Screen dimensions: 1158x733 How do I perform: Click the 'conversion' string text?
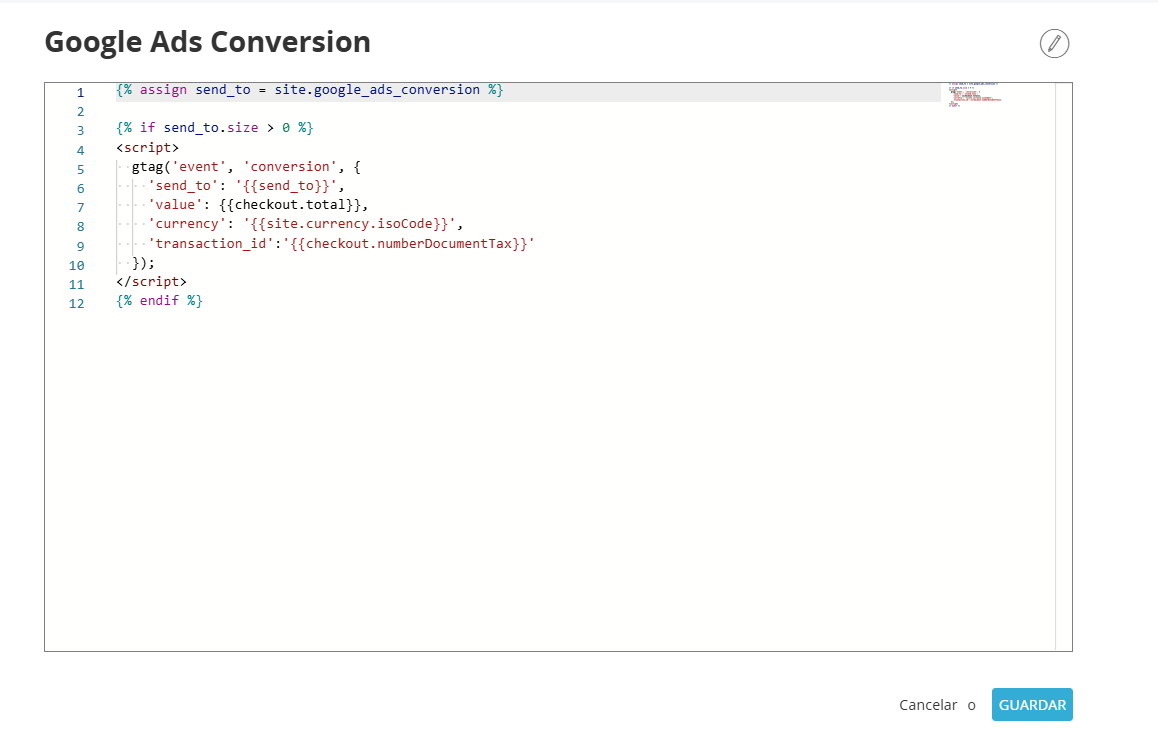(x=290, y=167)
